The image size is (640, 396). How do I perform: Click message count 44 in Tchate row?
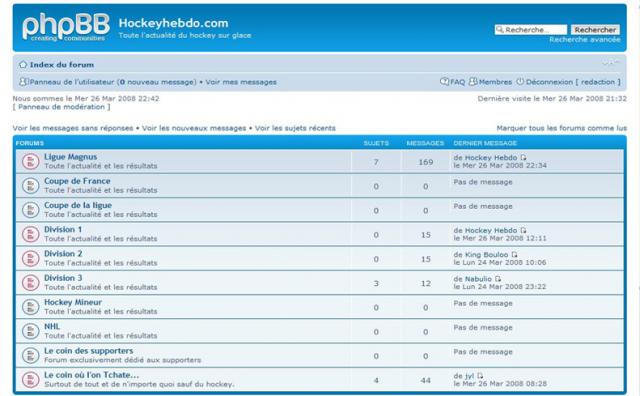(x=425, y=380)
